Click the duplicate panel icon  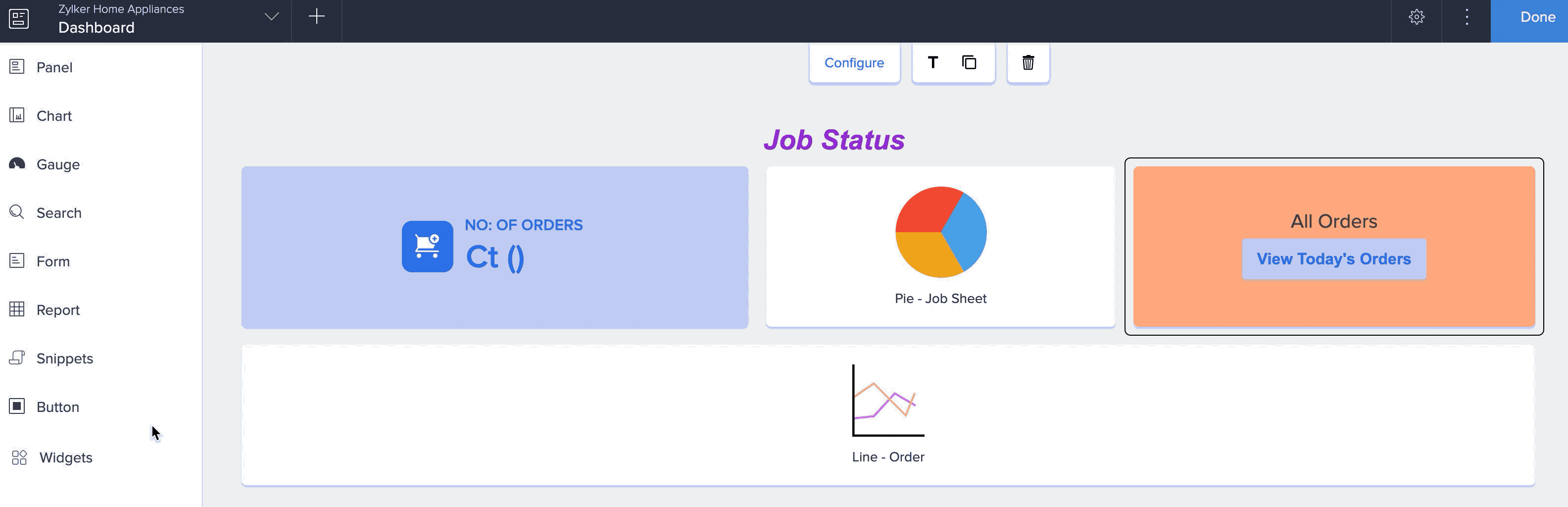tap(969, 63)
